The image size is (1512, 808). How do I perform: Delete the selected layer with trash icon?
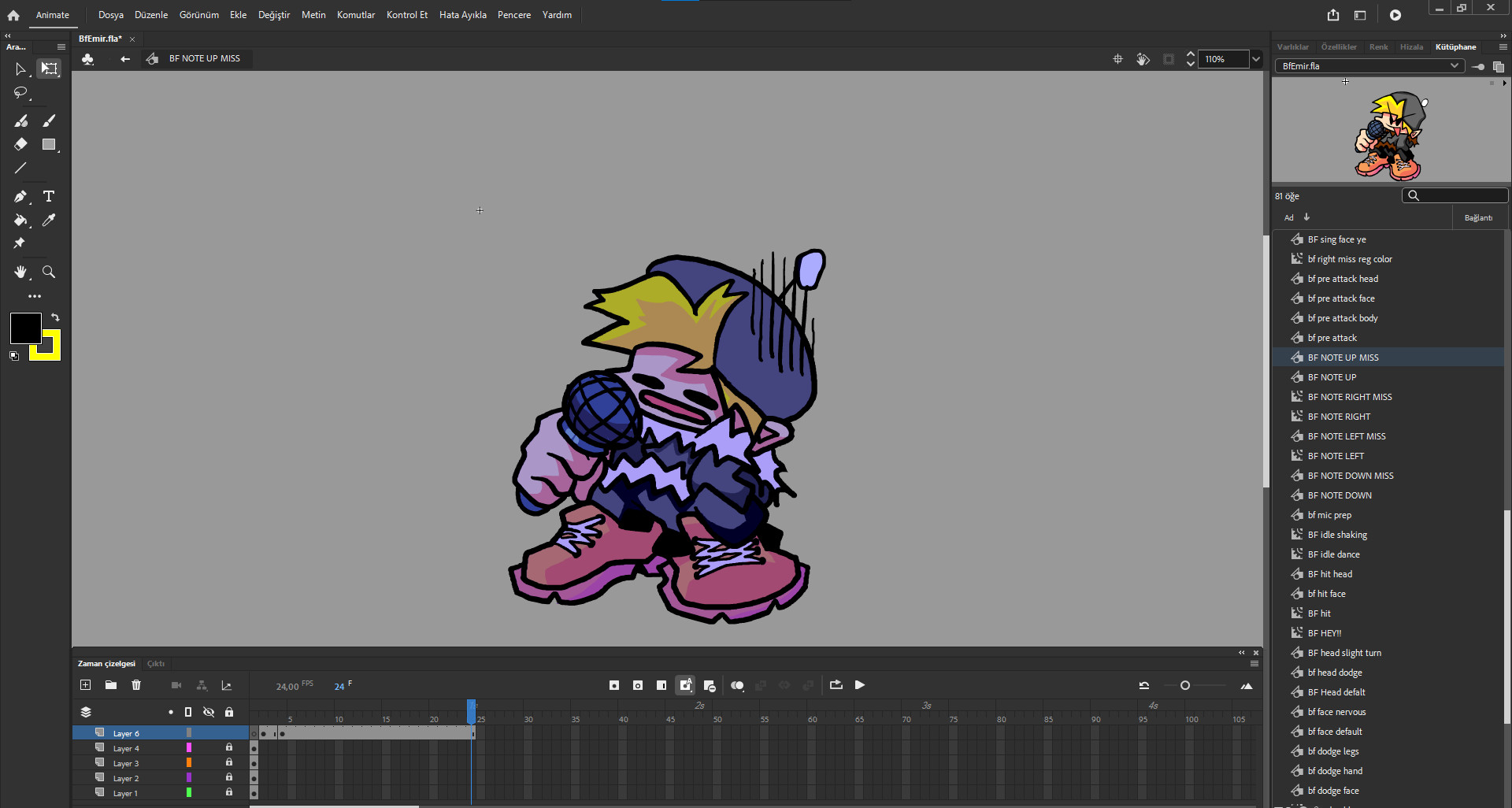[136, 685]
